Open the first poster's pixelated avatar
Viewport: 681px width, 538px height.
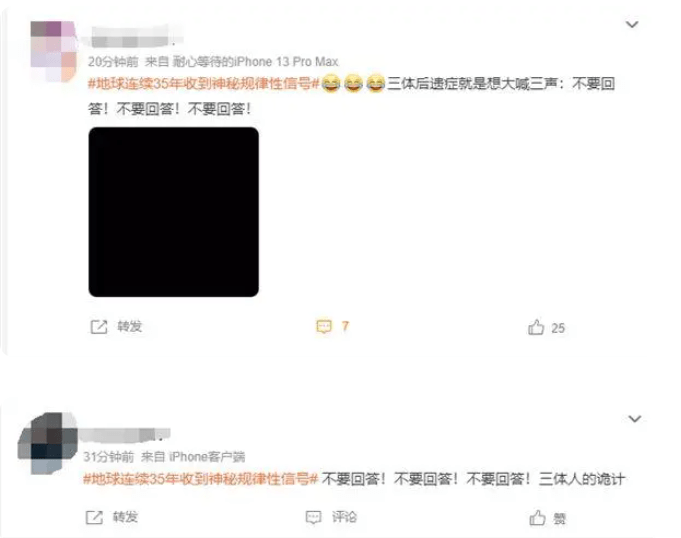point(54,51)
